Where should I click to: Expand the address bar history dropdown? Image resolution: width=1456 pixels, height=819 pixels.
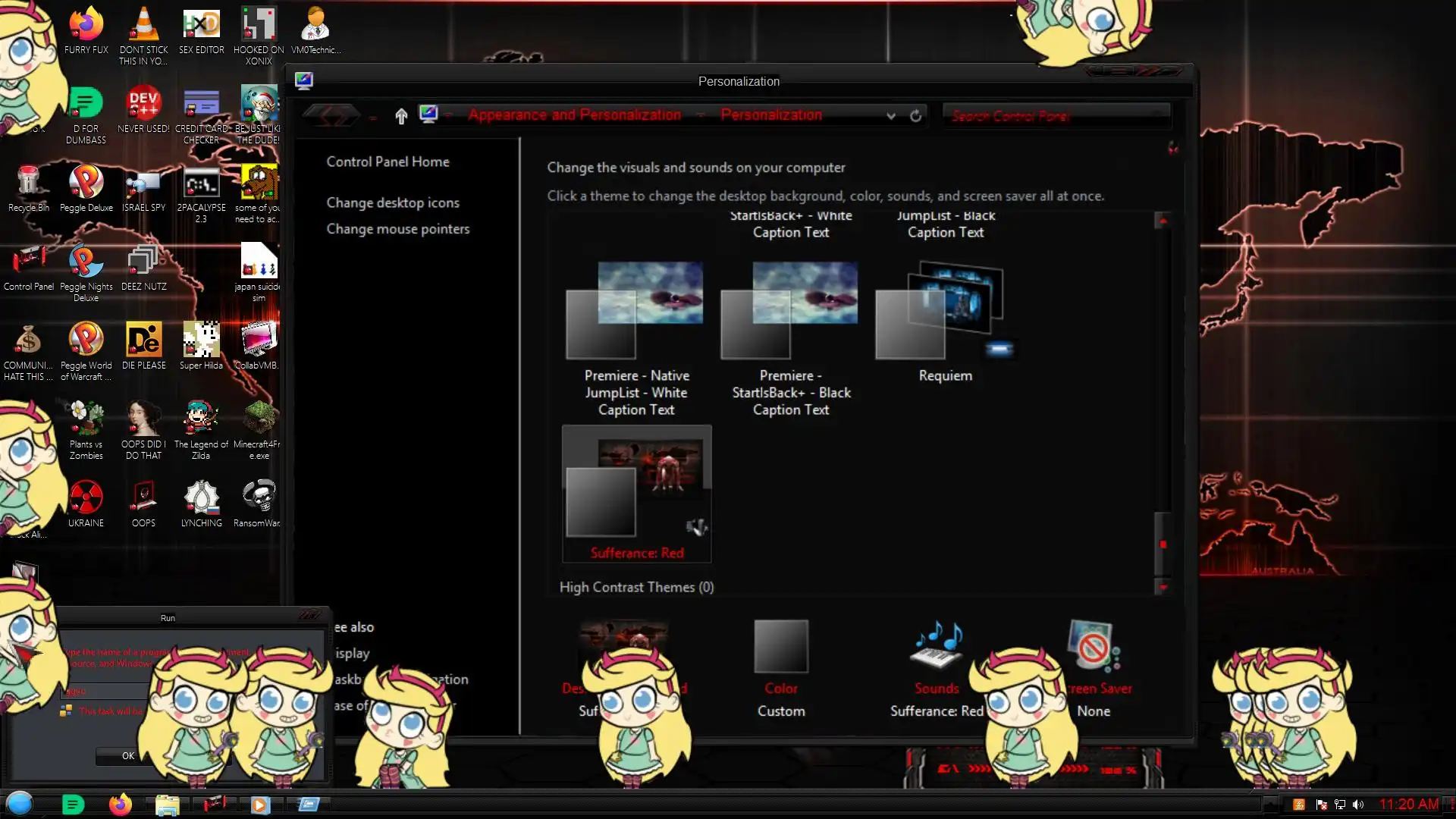(891, 115)
